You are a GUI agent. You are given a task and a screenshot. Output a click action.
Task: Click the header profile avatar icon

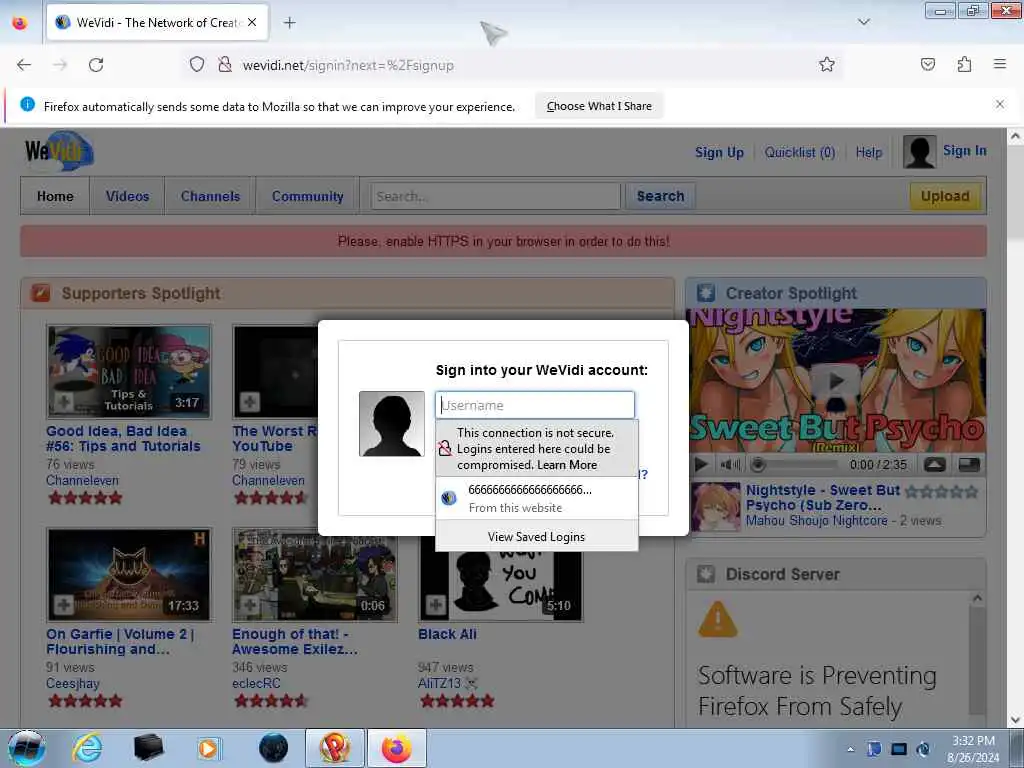[920, 152]
